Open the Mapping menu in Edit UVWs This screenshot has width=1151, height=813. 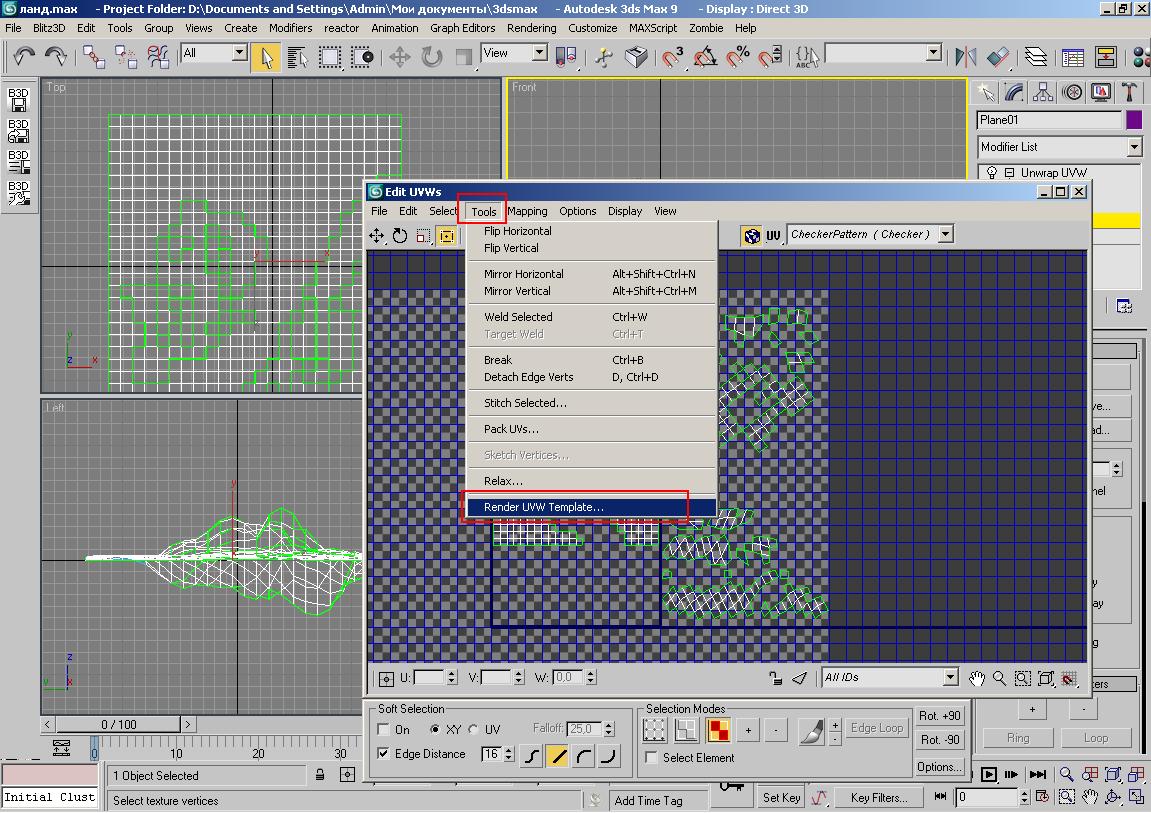527,211
